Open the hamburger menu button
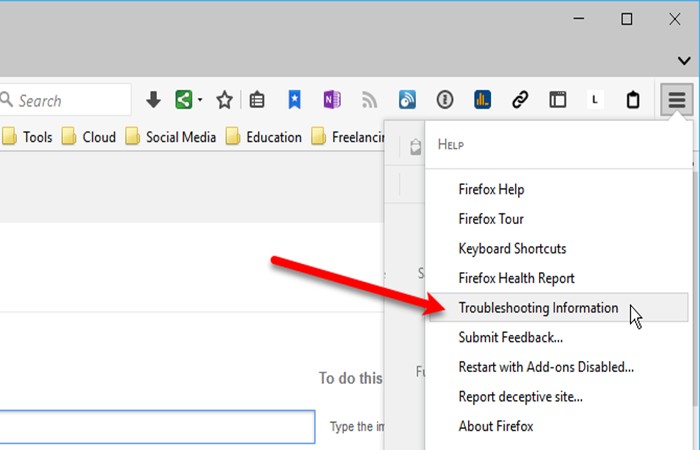 pyautogui.click(x=677, y=100)
